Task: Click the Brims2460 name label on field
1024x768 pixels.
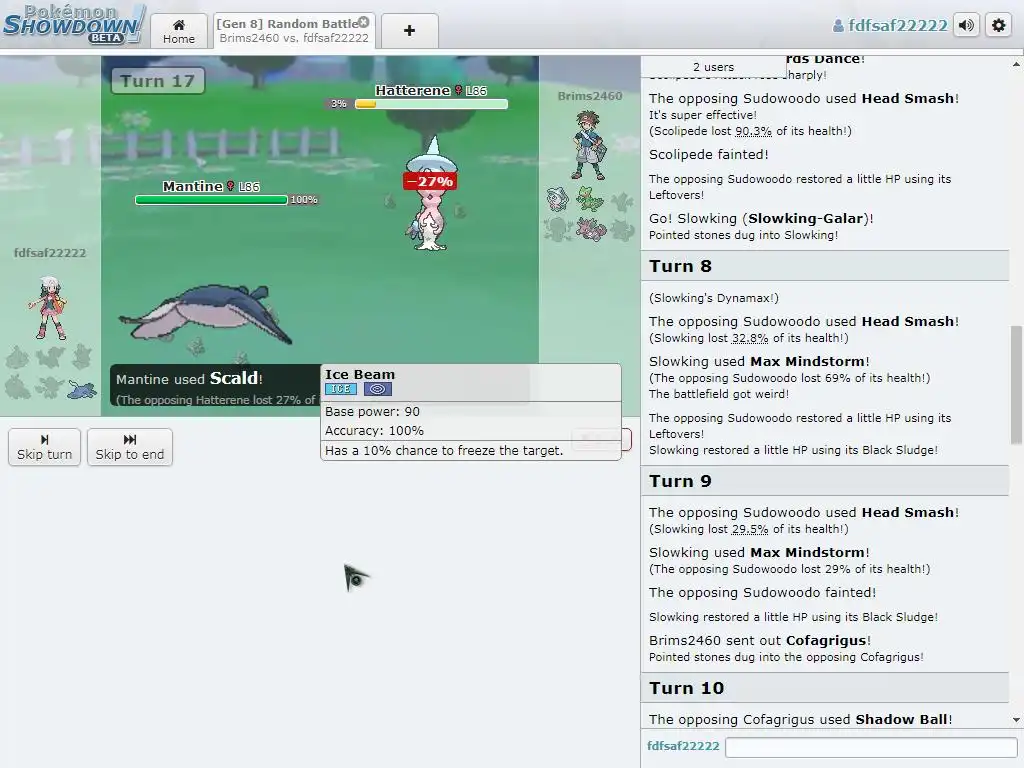Action: (589, 96)
